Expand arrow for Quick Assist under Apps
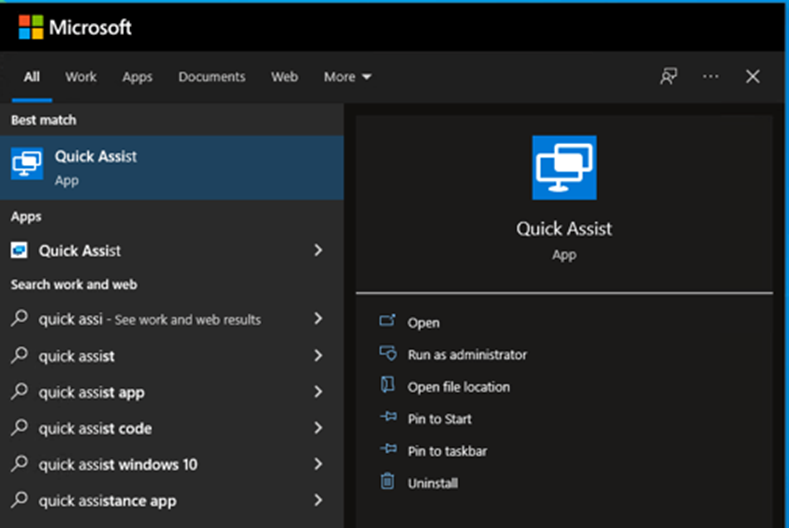The width and height of the screenshot is (789, 528). [x=318, y=251]
